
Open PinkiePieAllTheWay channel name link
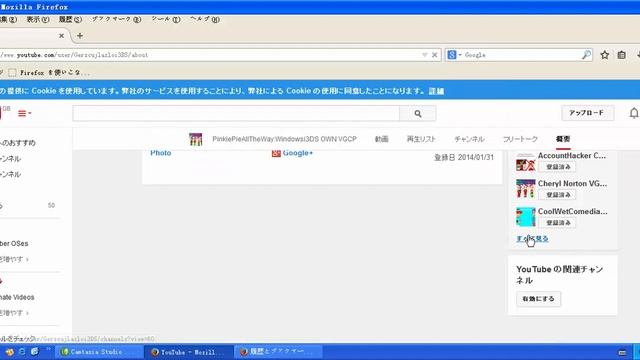(x=284, y=139)
